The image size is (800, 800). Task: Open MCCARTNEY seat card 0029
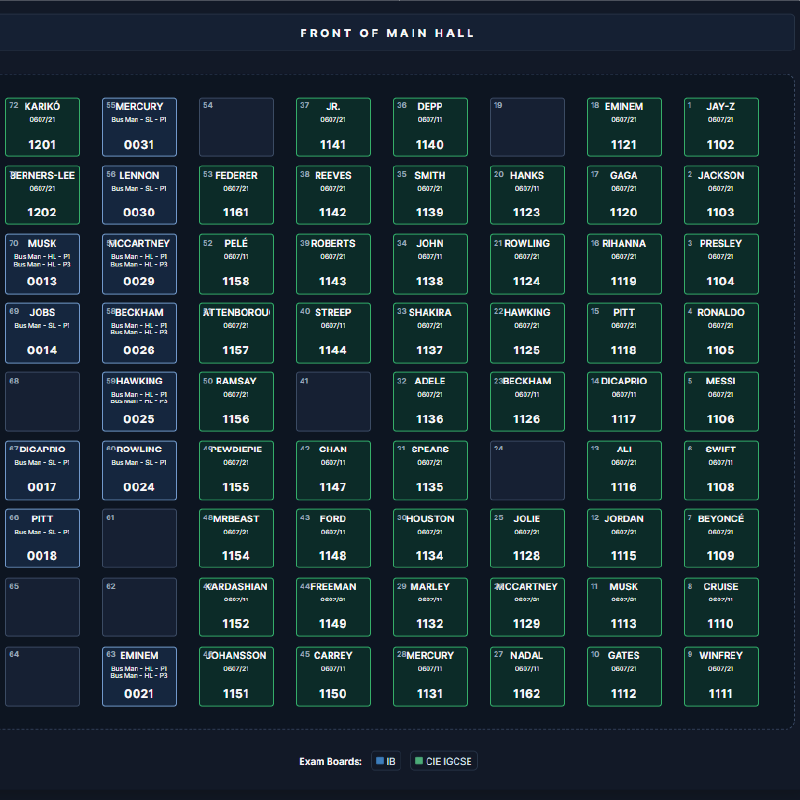tap(139, 264)
